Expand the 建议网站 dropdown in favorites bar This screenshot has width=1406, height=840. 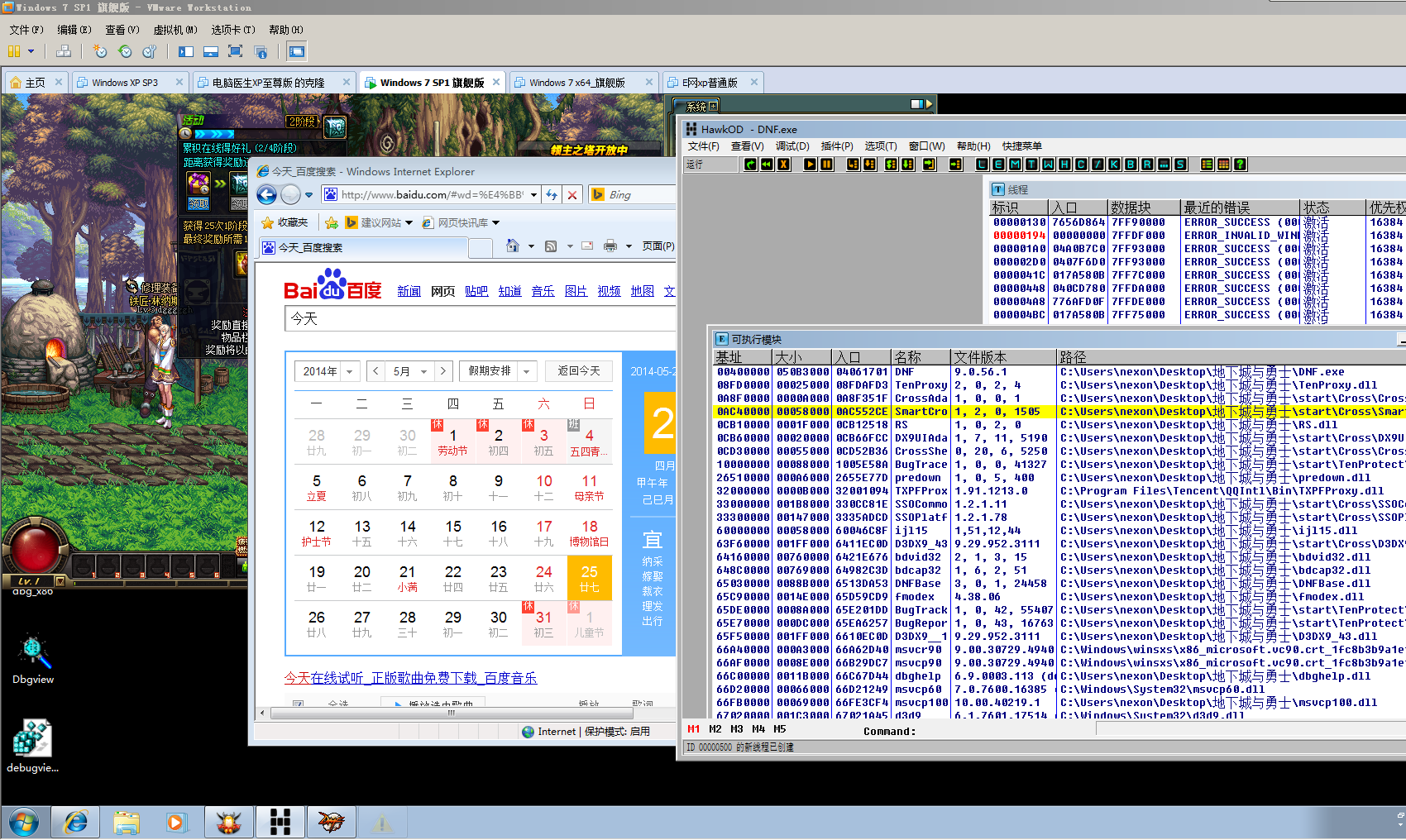click(409, 223)
